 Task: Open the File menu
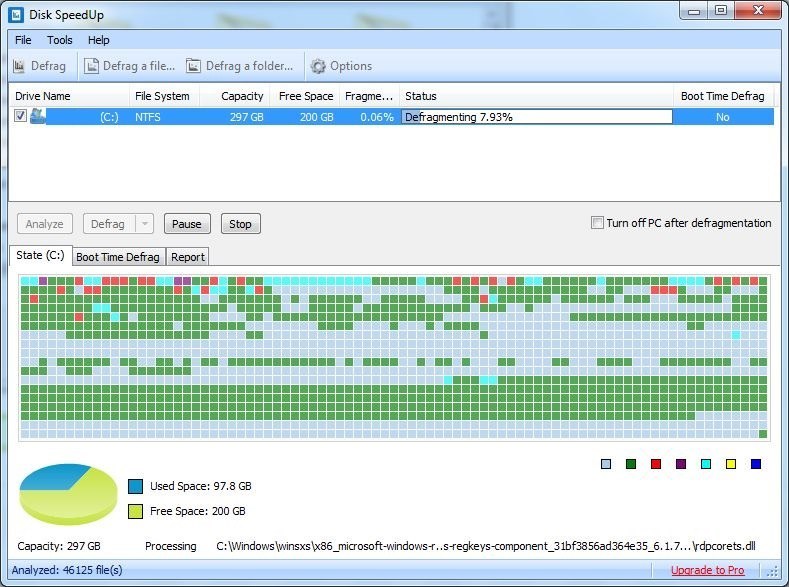click(23, 40)
